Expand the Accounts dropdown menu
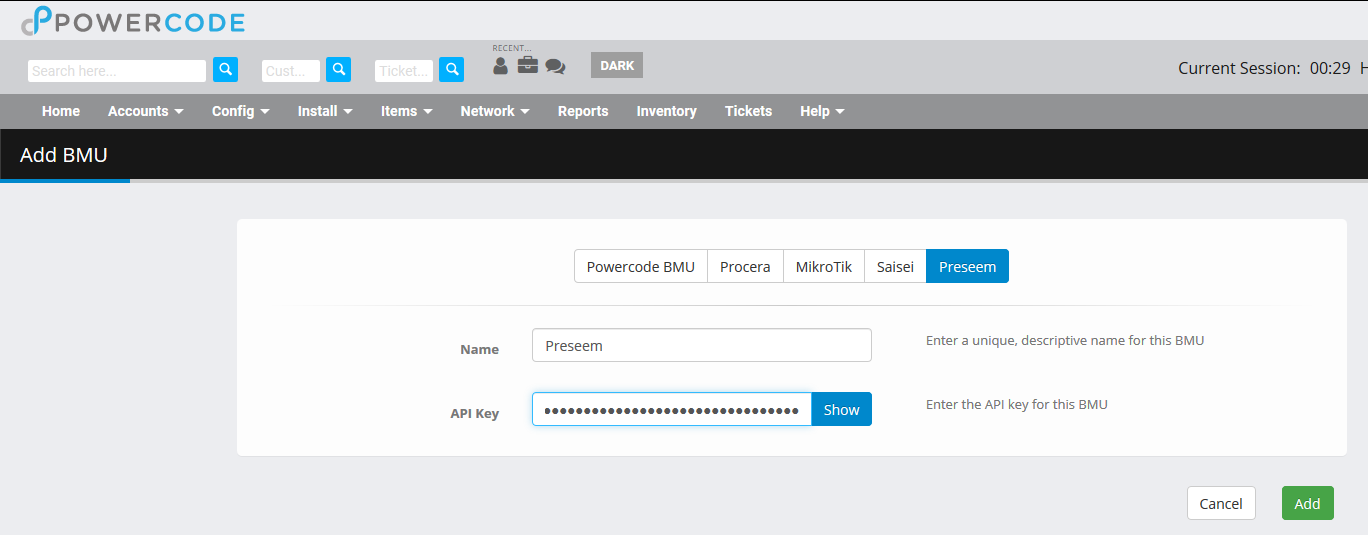Image resolution: width=1368 pixels, height=535 pixels. point(146,111)
